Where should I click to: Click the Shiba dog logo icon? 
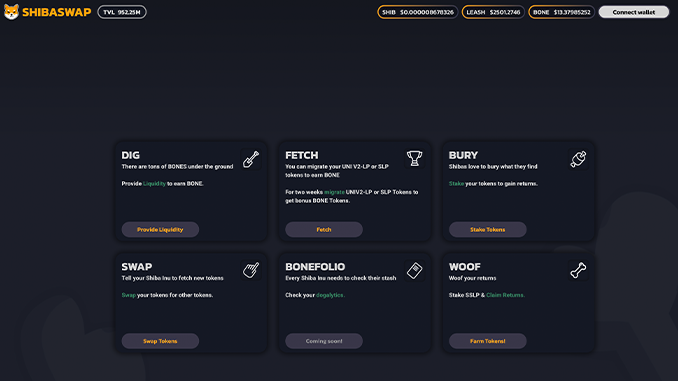(11, 12)
